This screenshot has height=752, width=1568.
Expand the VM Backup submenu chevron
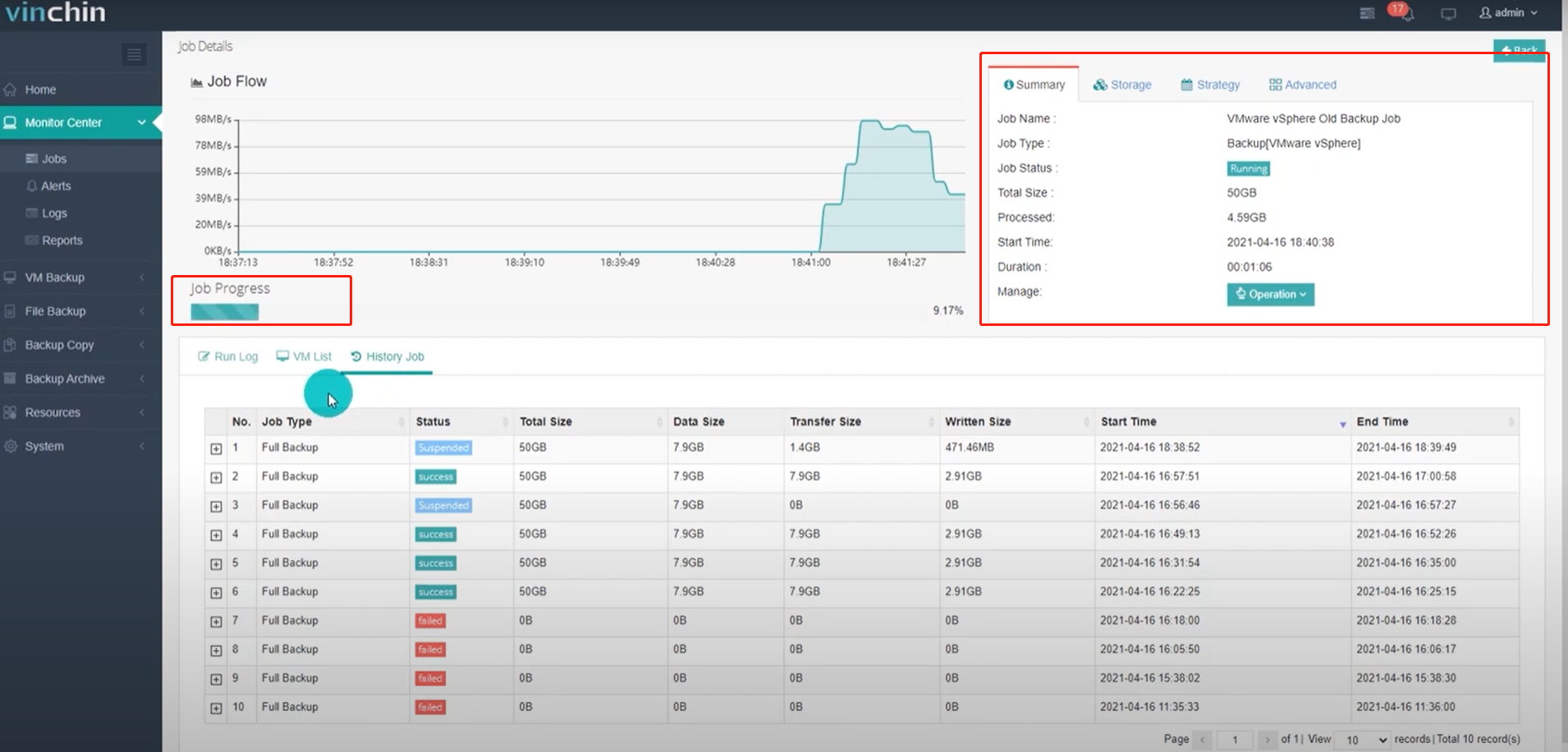[x=141, y=277]
